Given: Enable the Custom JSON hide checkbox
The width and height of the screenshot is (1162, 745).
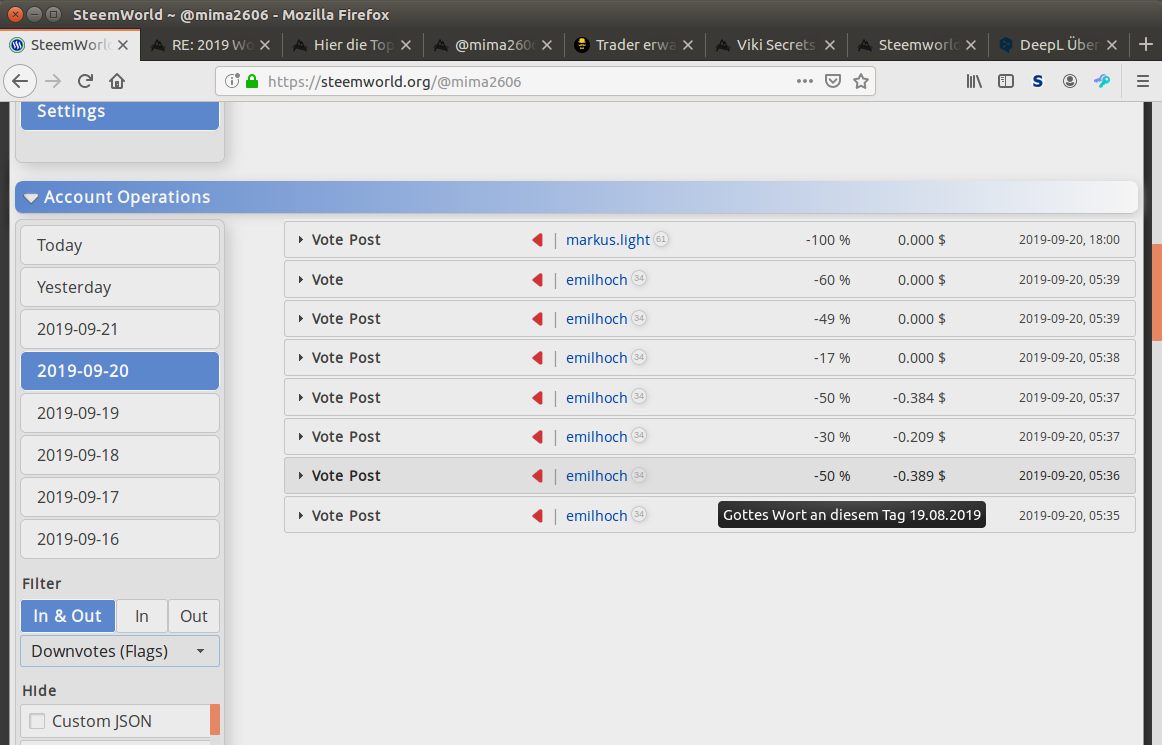Looking at the screenshot, I should (x=38, y=721).
